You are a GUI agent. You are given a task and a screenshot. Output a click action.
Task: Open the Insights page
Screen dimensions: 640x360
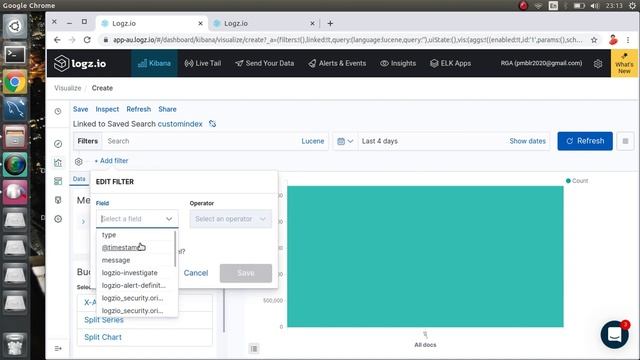click(398, 63)
